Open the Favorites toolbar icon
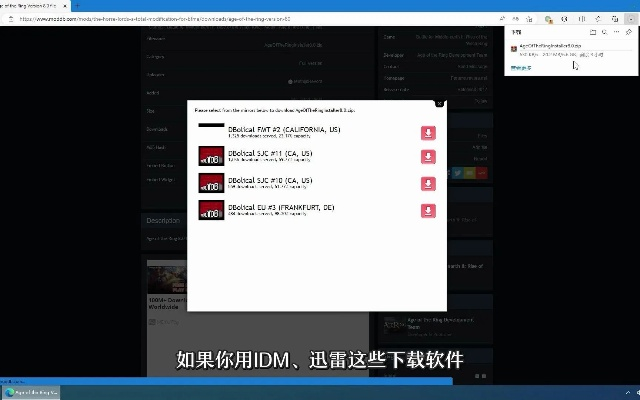Screen dimensions: 640x400 point(598,19)
